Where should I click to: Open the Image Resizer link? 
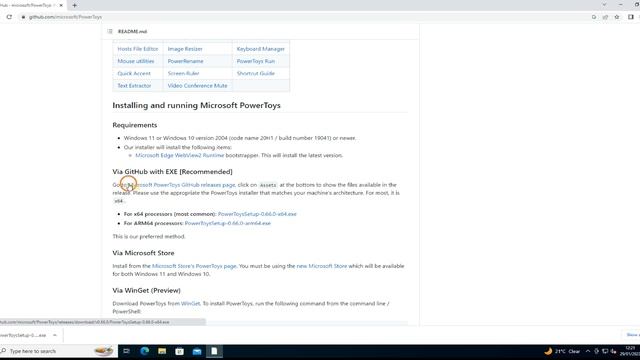pyautogui.click(x=185, y=49)
